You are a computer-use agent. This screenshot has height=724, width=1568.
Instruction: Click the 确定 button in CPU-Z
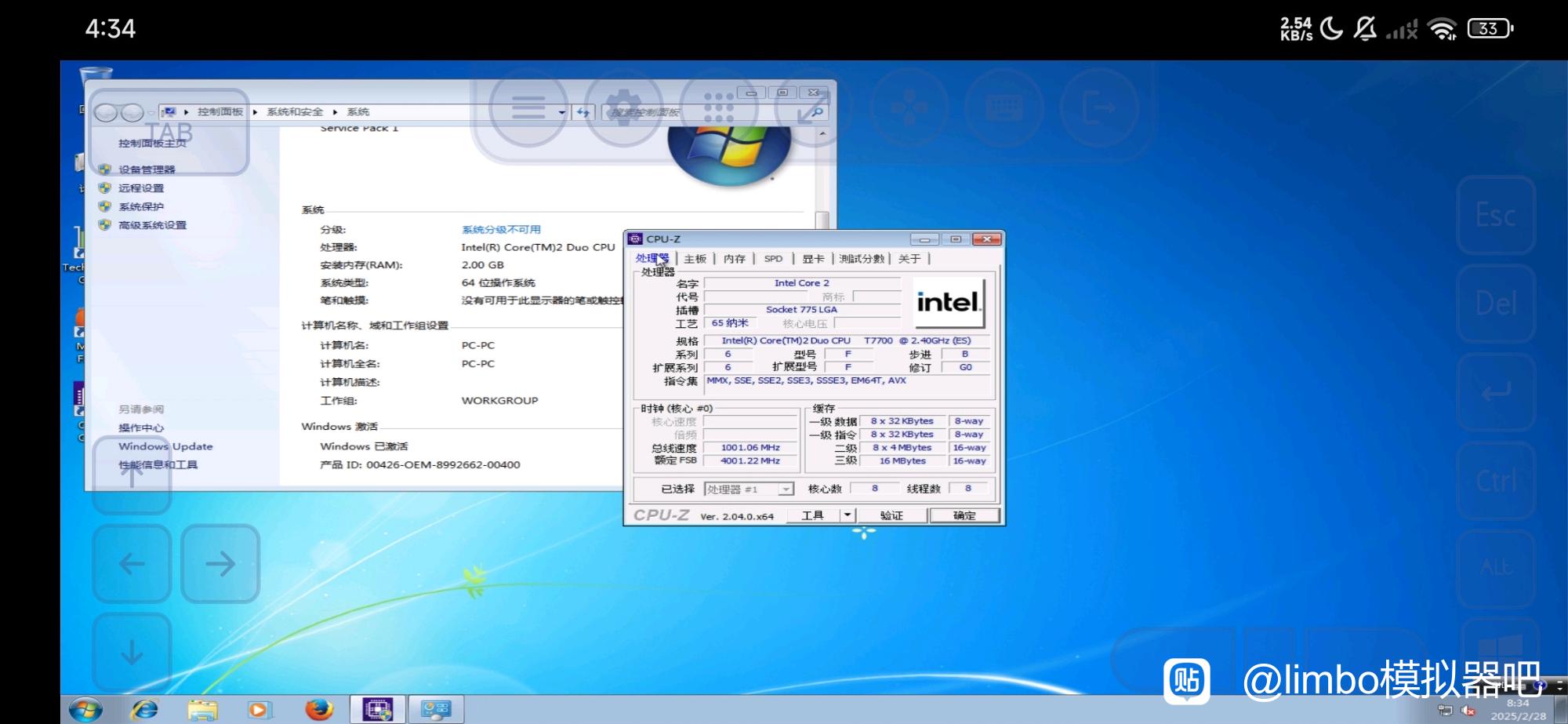[964, 515]
